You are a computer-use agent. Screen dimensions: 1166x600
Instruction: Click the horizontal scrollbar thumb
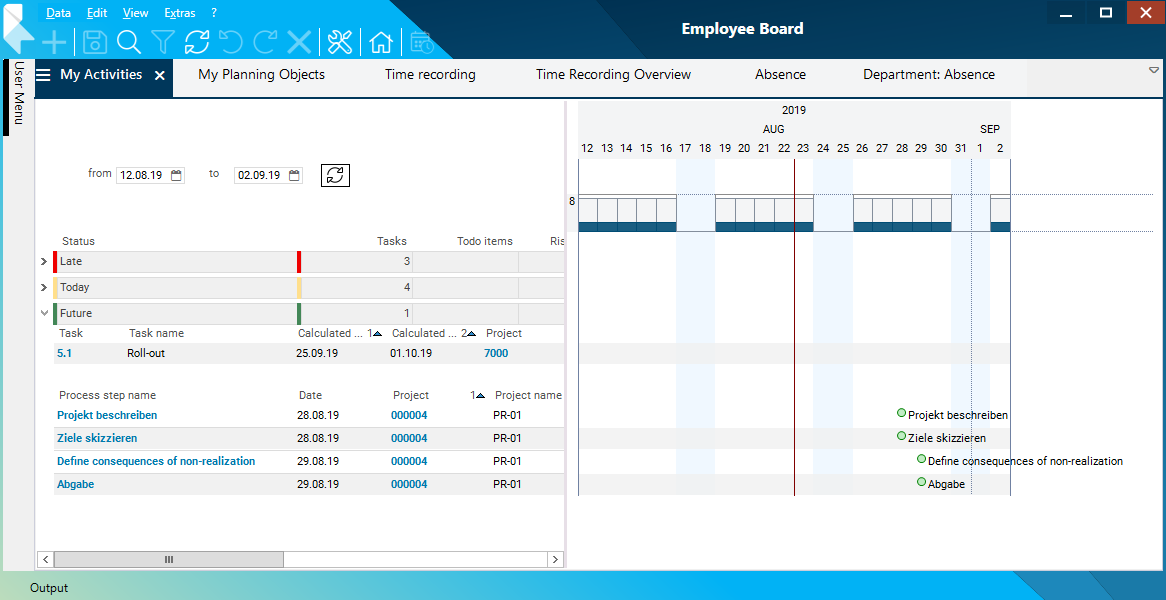pyautogui.click(x=168, y=559)
